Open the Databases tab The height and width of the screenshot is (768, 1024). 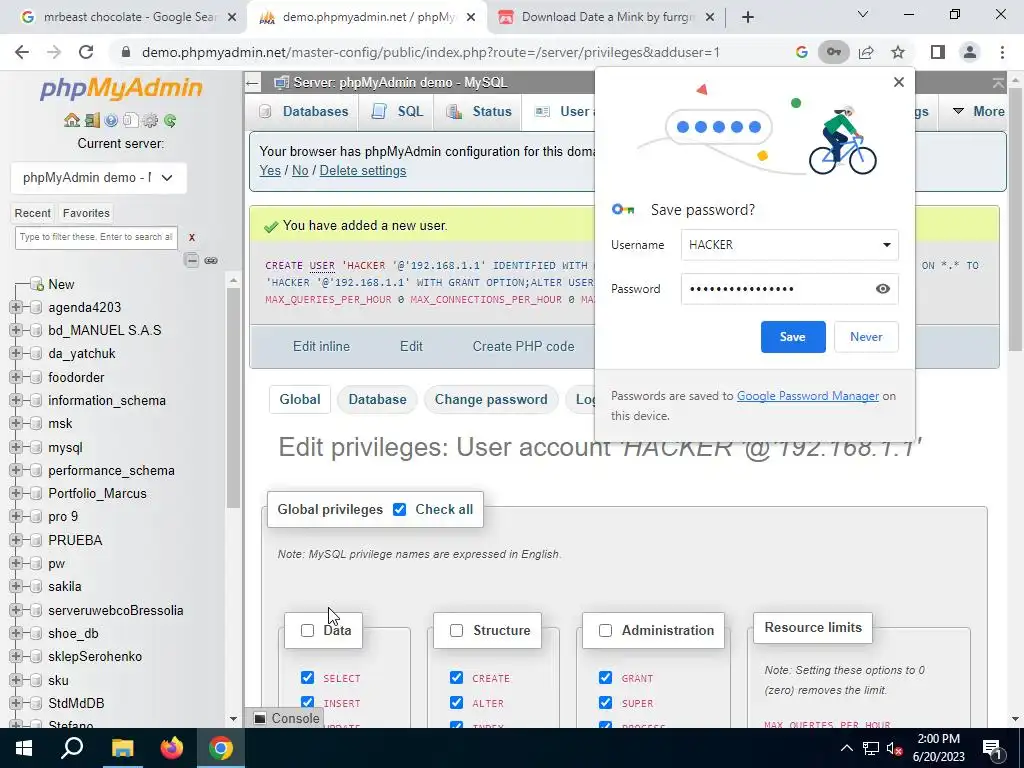click(304, 111)
